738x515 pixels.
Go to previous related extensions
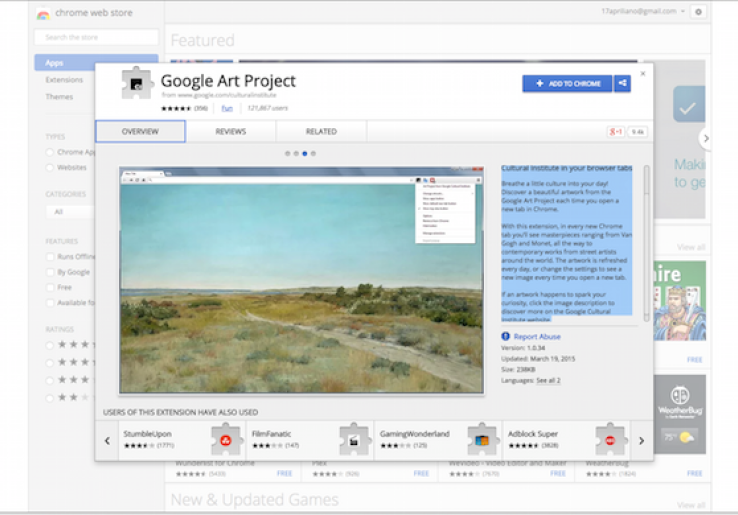pyautogui.click(x=107, y=441)
